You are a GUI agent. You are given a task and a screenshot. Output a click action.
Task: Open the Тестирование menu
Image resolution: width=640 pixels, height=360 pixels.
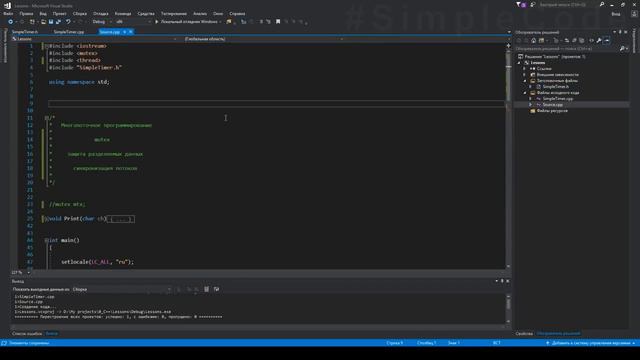(x=174, y=13)
